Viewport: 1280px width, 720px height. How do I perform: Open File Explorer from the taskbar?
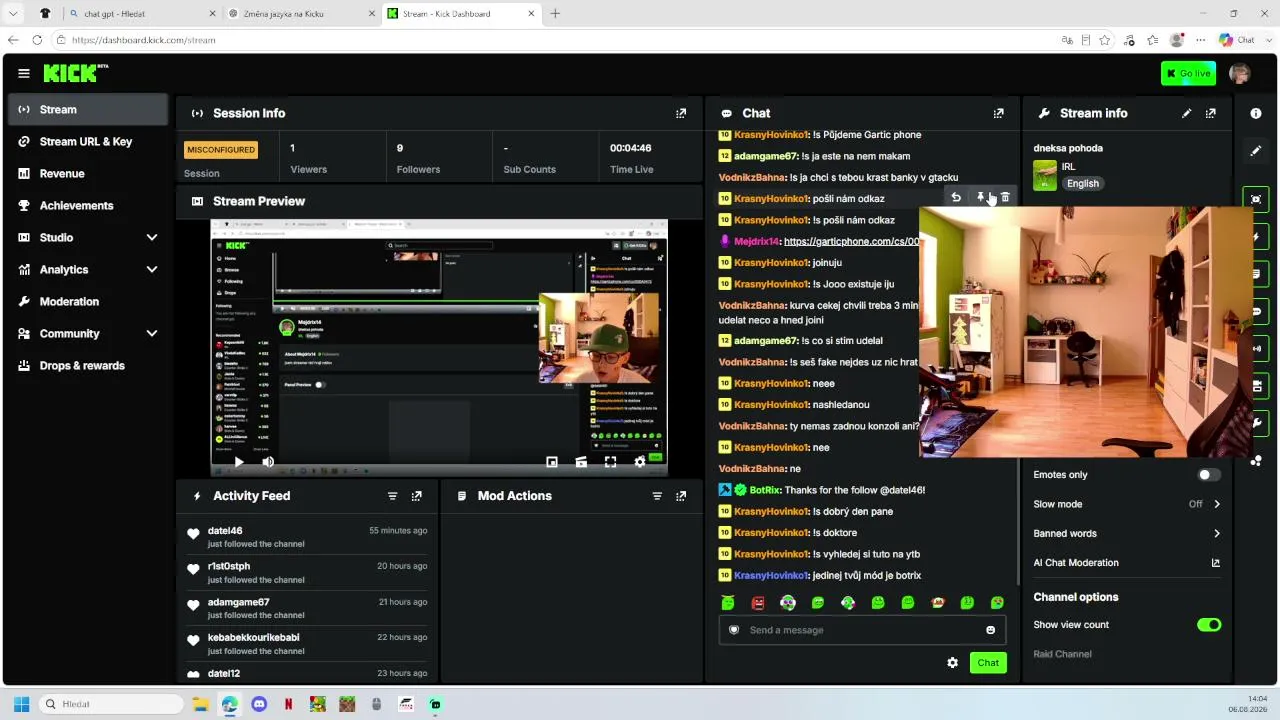point(201,704)
